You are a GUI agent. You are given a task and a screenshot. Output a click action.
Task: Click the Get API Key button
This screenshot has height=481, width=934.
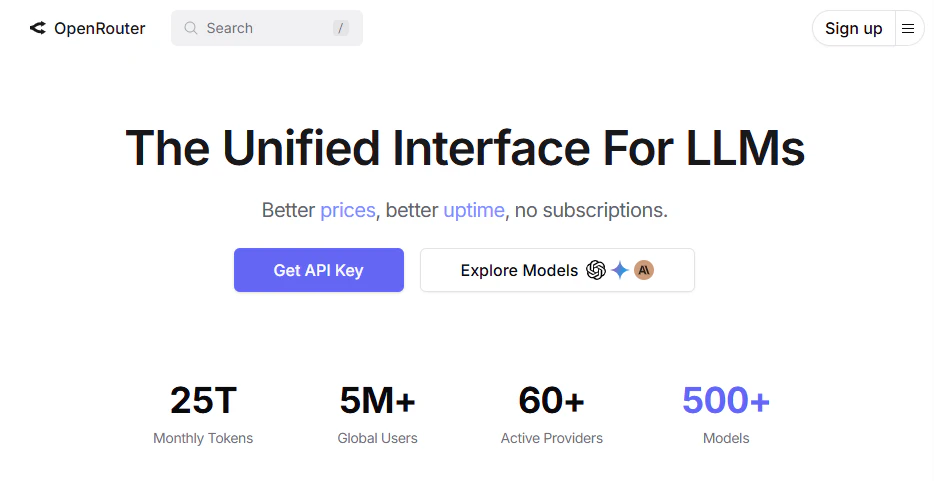point(319,270)
